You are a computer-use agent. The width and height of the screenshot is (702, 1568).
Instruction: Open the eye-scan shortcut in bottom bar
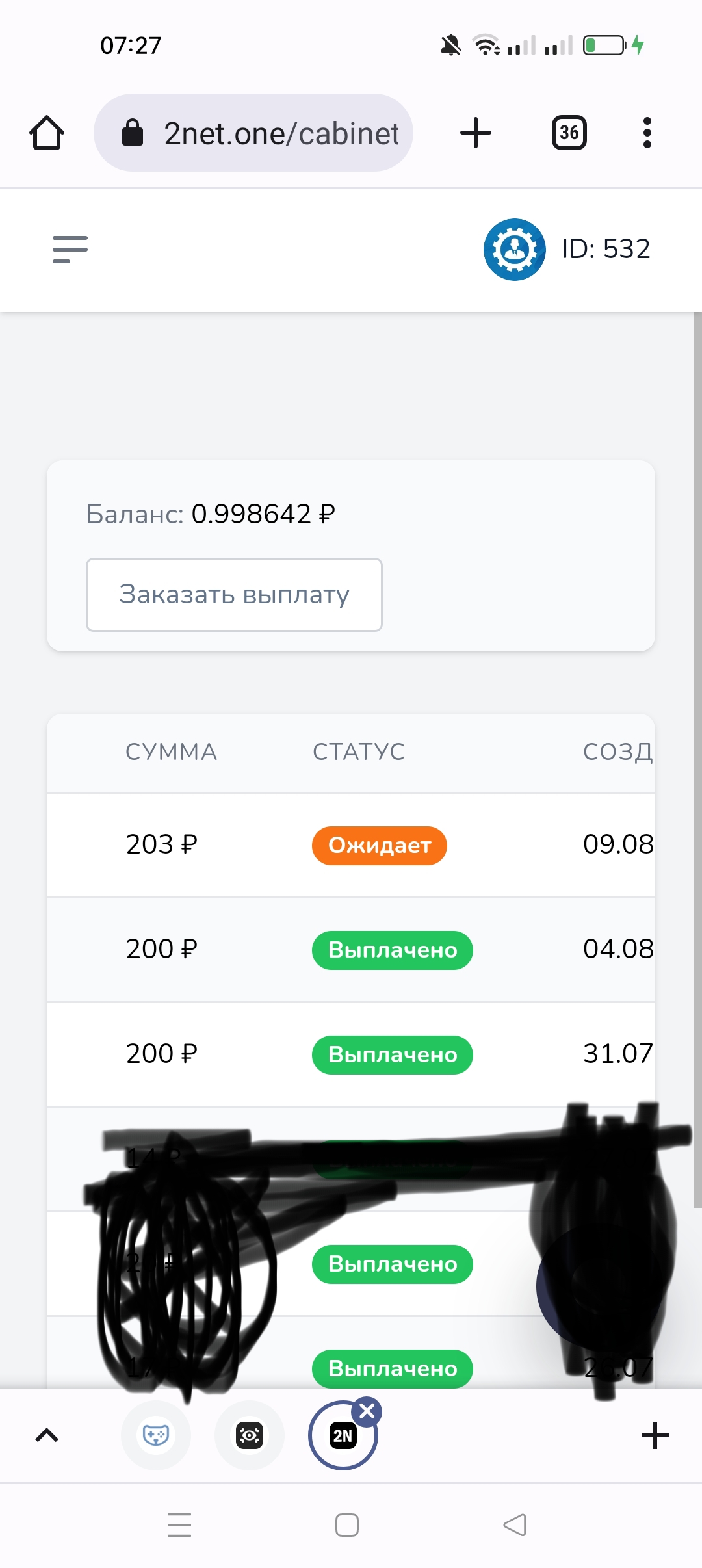pyautogui.click(x=250, y=1435)
